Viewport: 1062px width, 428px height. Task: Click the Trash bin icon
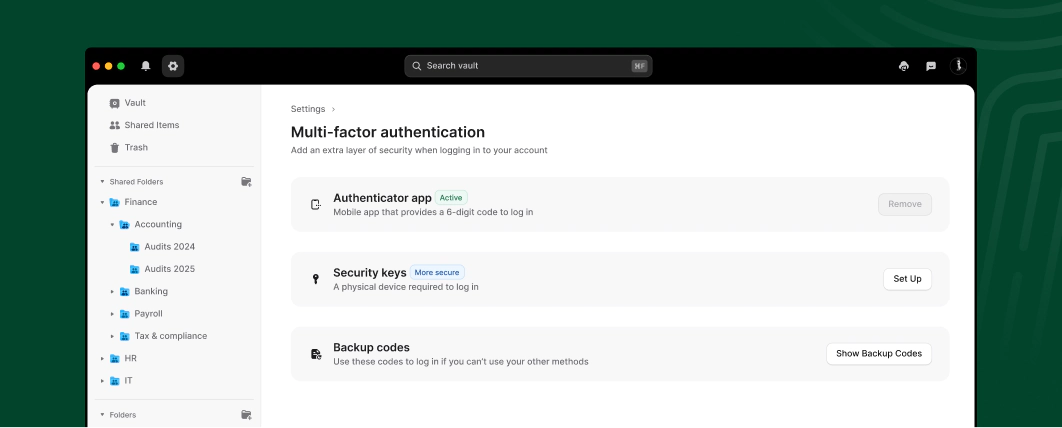114,148
